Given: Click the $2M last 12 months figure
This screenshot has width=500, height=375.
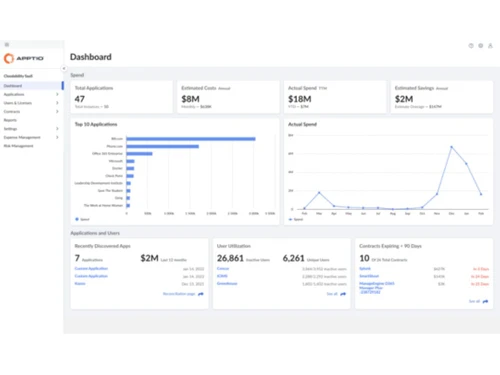Looking at the screenshot, I should coord(149,258).
